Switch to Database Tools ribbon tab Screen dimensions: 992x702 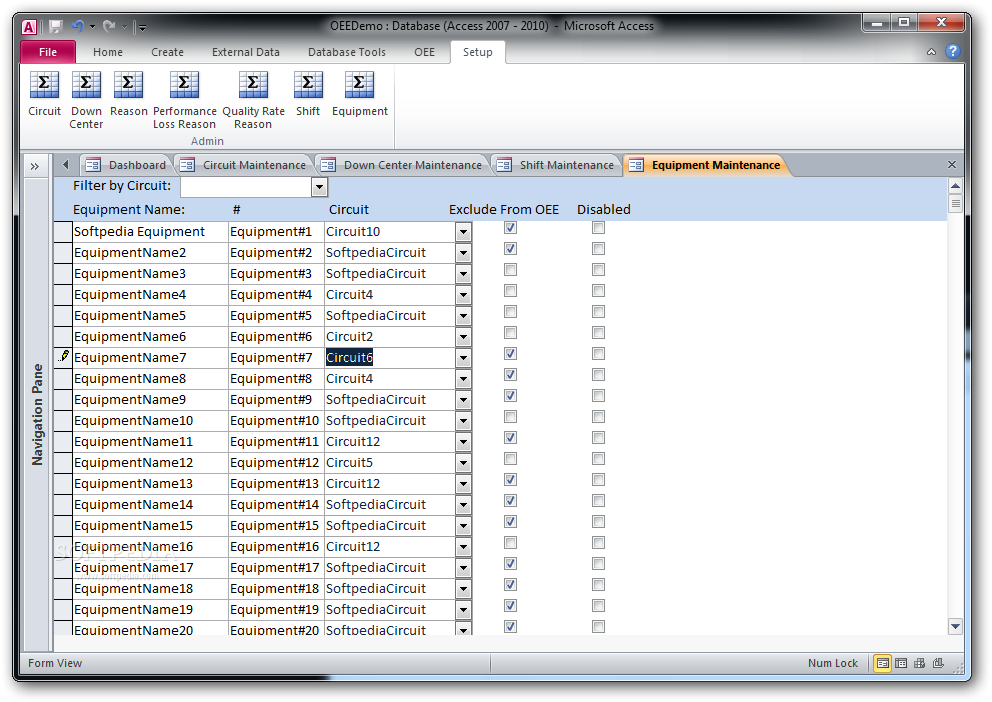347,52
